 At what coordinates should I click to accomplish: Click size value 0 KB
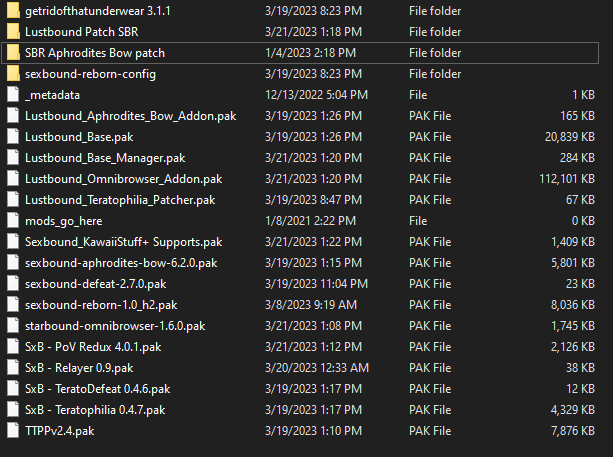(583, 221)
